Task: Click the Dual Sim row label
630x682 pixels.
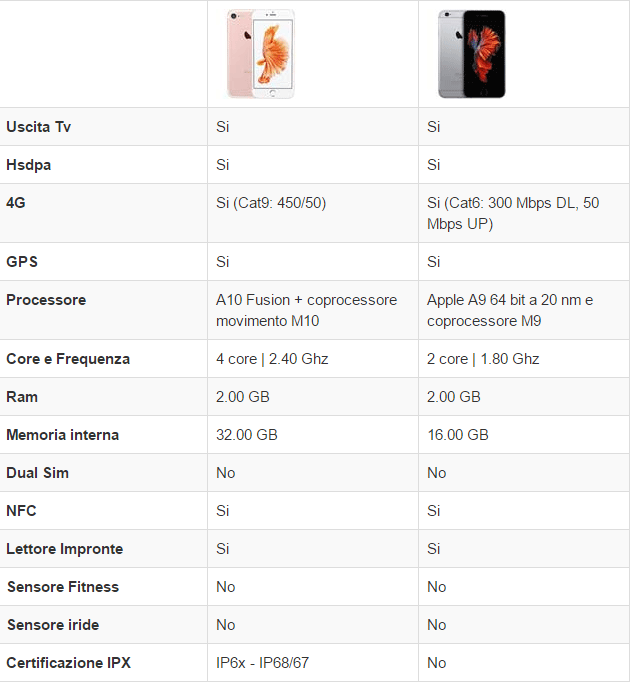Action: pyautogui.click(x=37, y=473)
